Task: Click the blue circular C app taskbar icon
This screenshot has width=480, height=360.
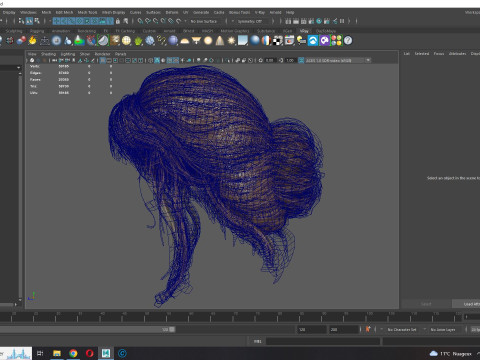Action: click(x=122, y=353)
